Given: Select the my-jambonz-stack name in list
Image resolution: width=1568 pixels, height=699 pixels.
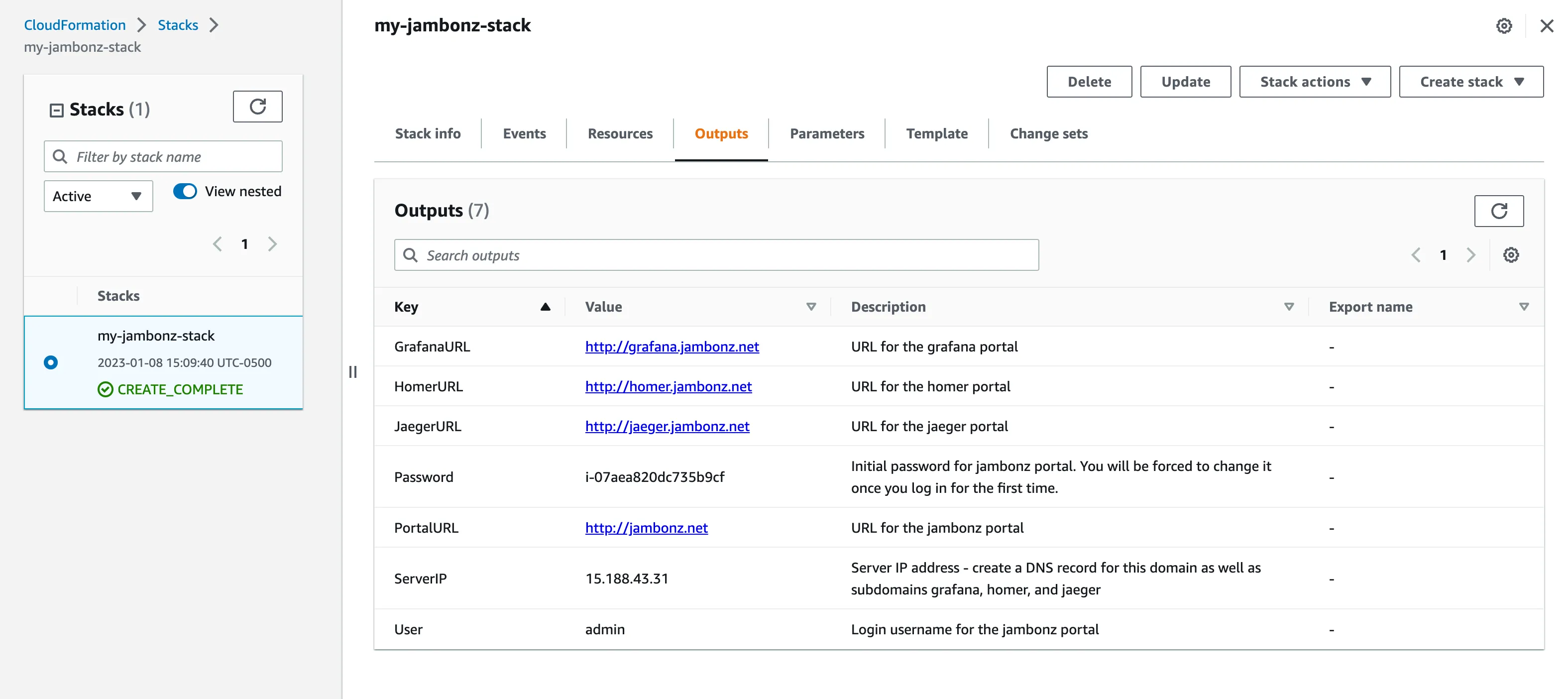Looking at the screenshot, I should 156,336.
